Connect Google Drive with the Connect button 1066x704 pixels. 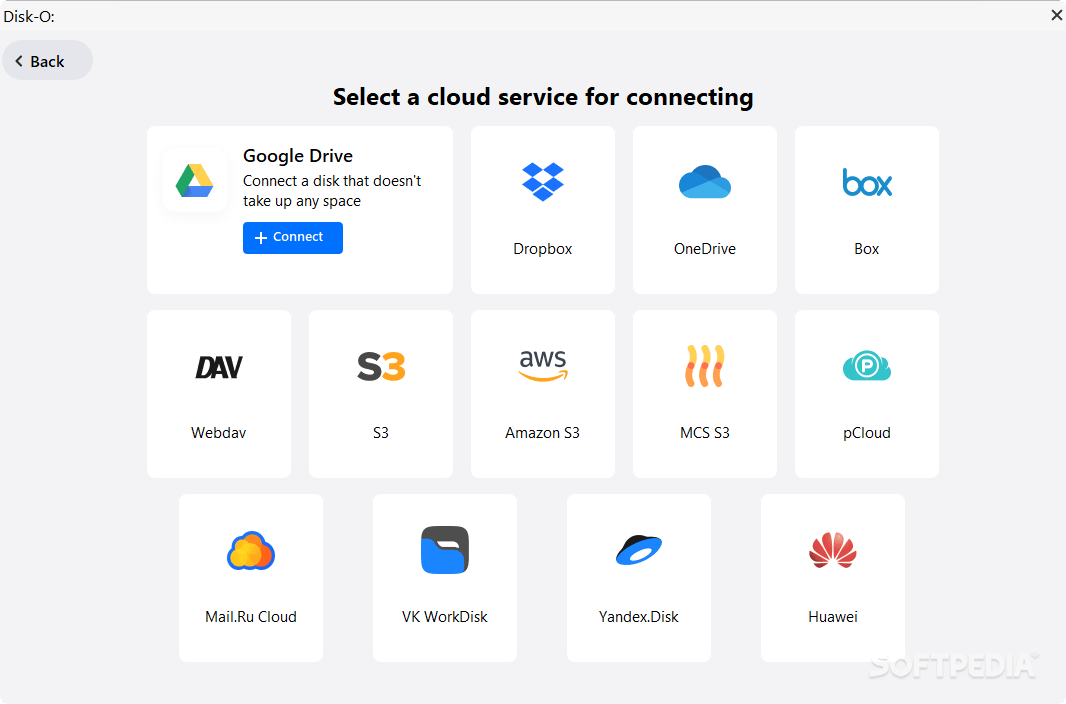292,237
